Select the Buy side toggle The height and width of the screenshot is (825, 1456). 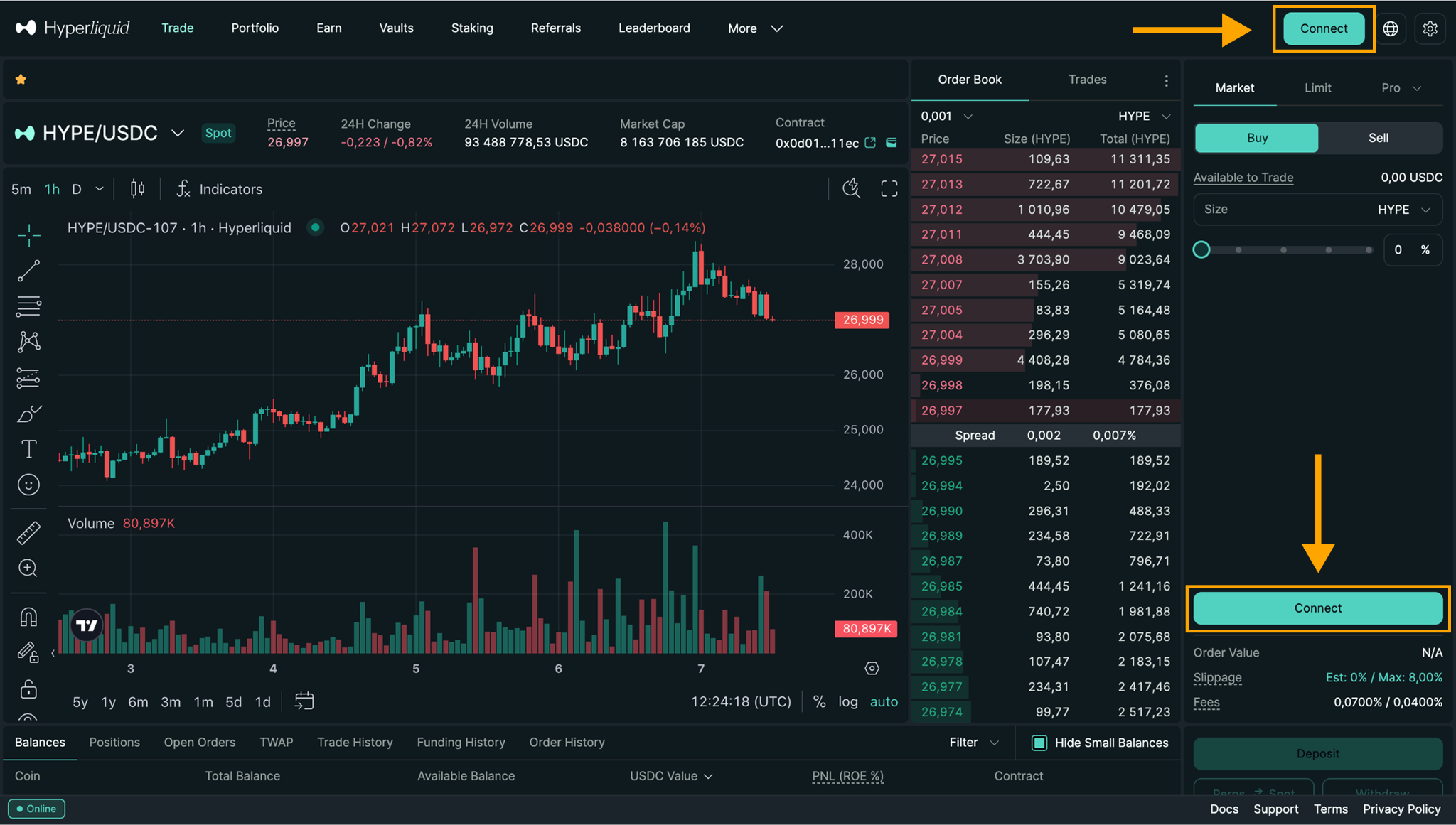[x=1257, y=138]
